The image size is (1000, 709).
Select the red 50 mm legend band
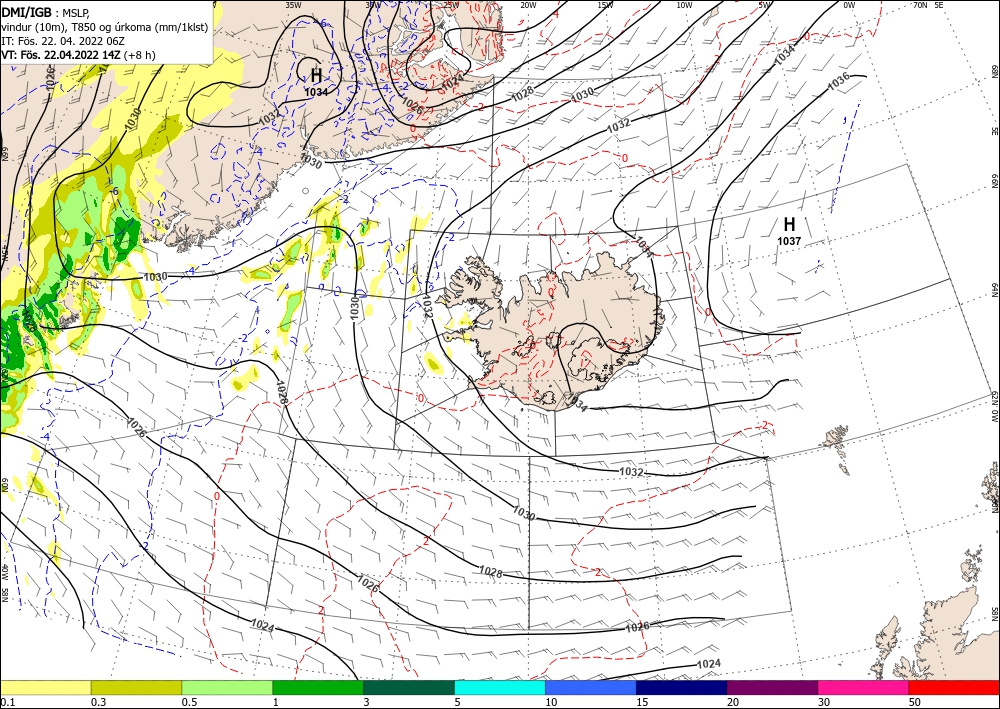click(954, 687)
